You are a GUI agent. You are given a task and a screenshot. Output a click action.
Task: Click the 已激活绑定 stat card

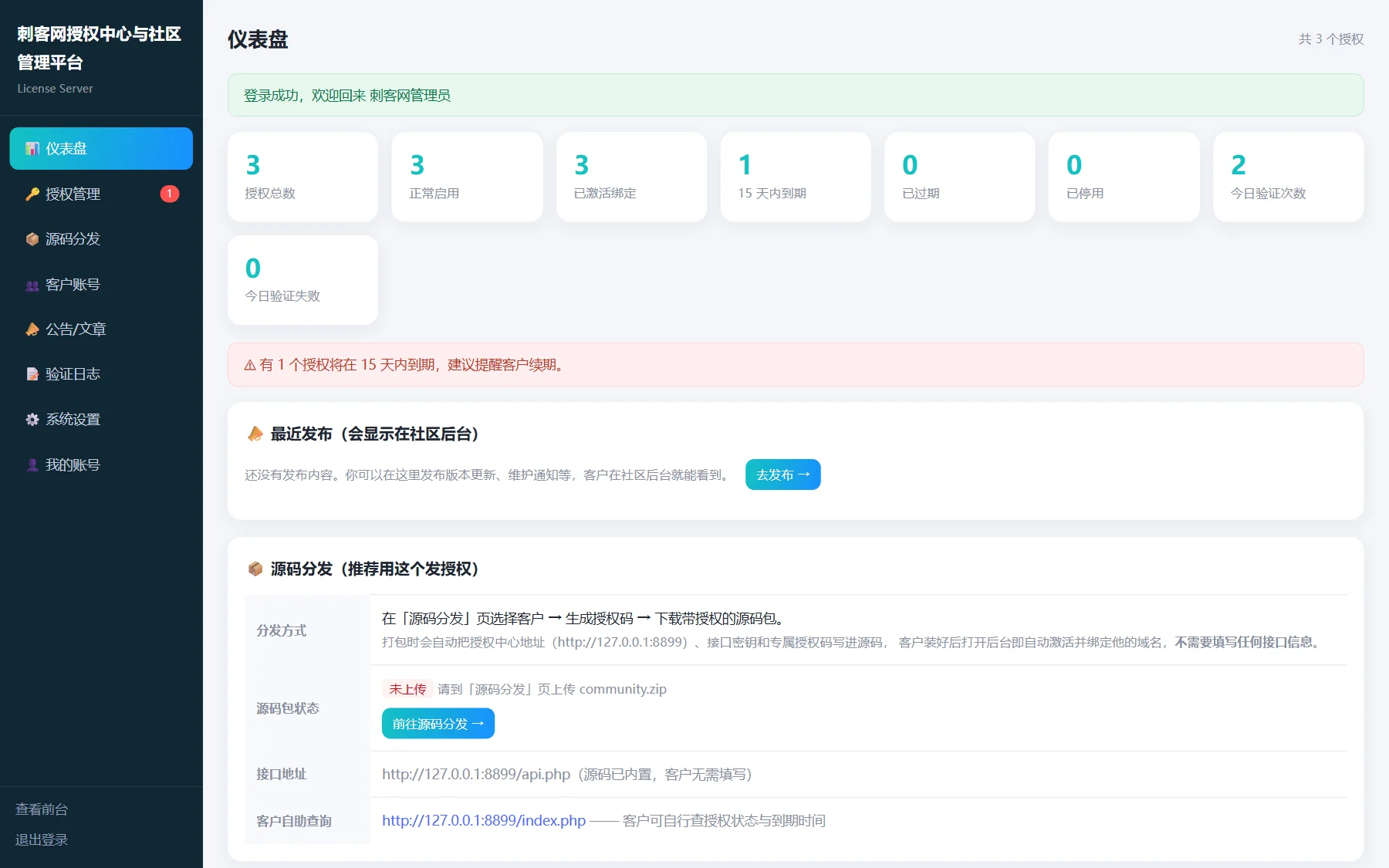(631, 177)
